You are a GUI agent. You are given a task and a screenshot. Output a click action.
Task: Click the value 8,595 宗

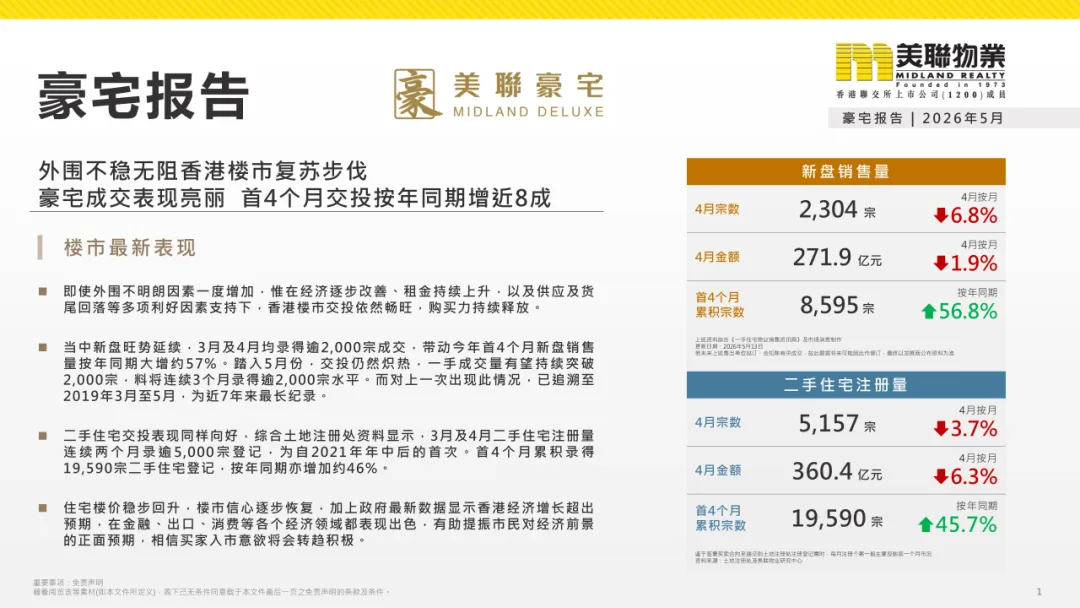837,305
